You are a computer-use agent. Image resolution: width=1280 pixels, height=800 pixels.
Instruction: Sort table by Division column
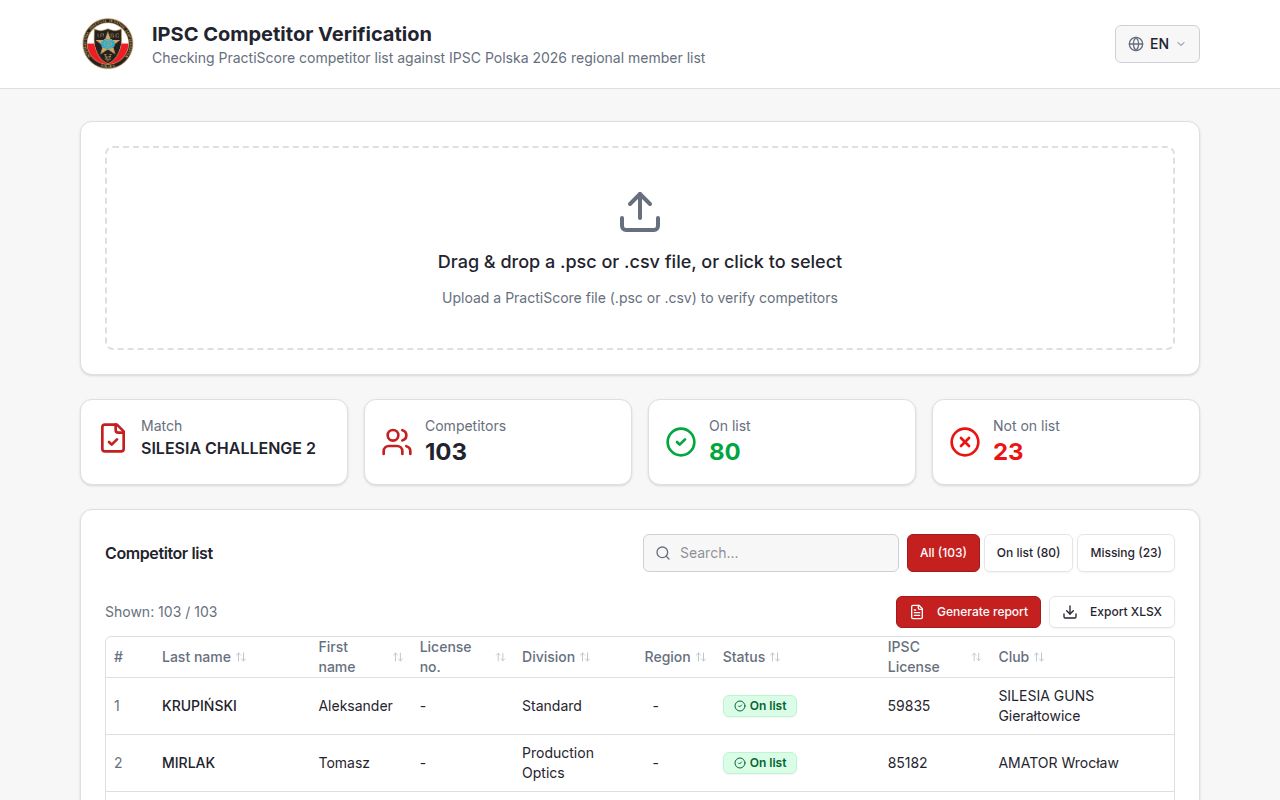(x=556, y=657)
